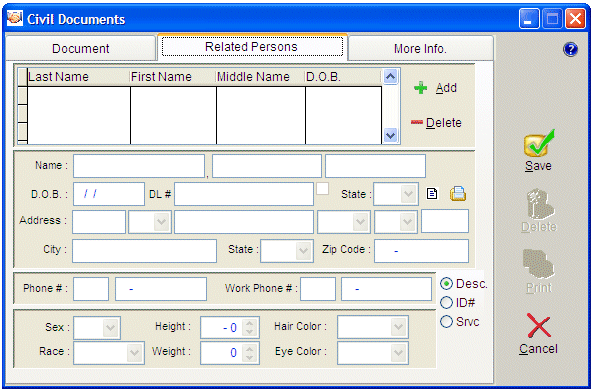Click the Middle Name column header

(x=261, y=77)
